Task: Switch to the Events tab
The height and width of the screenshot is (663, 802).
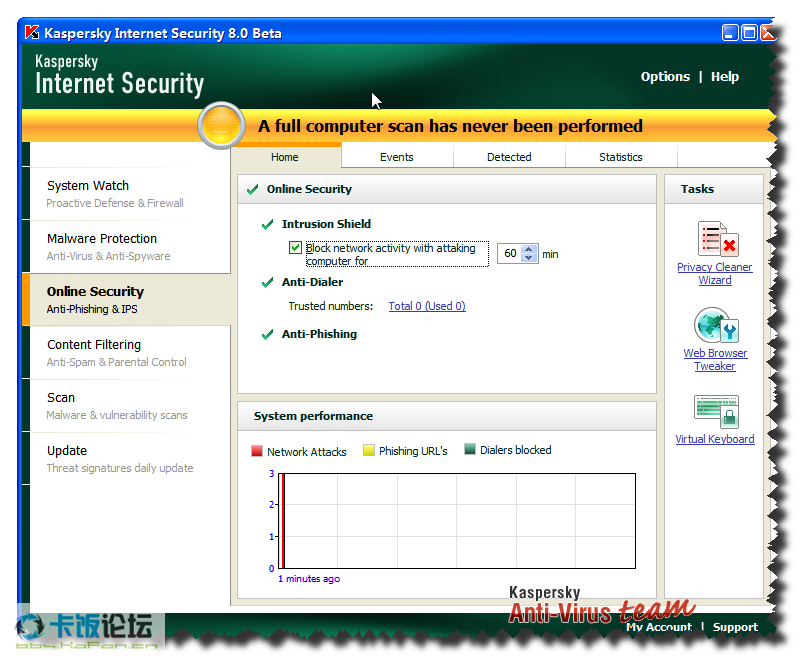Action: coord(397,157)
